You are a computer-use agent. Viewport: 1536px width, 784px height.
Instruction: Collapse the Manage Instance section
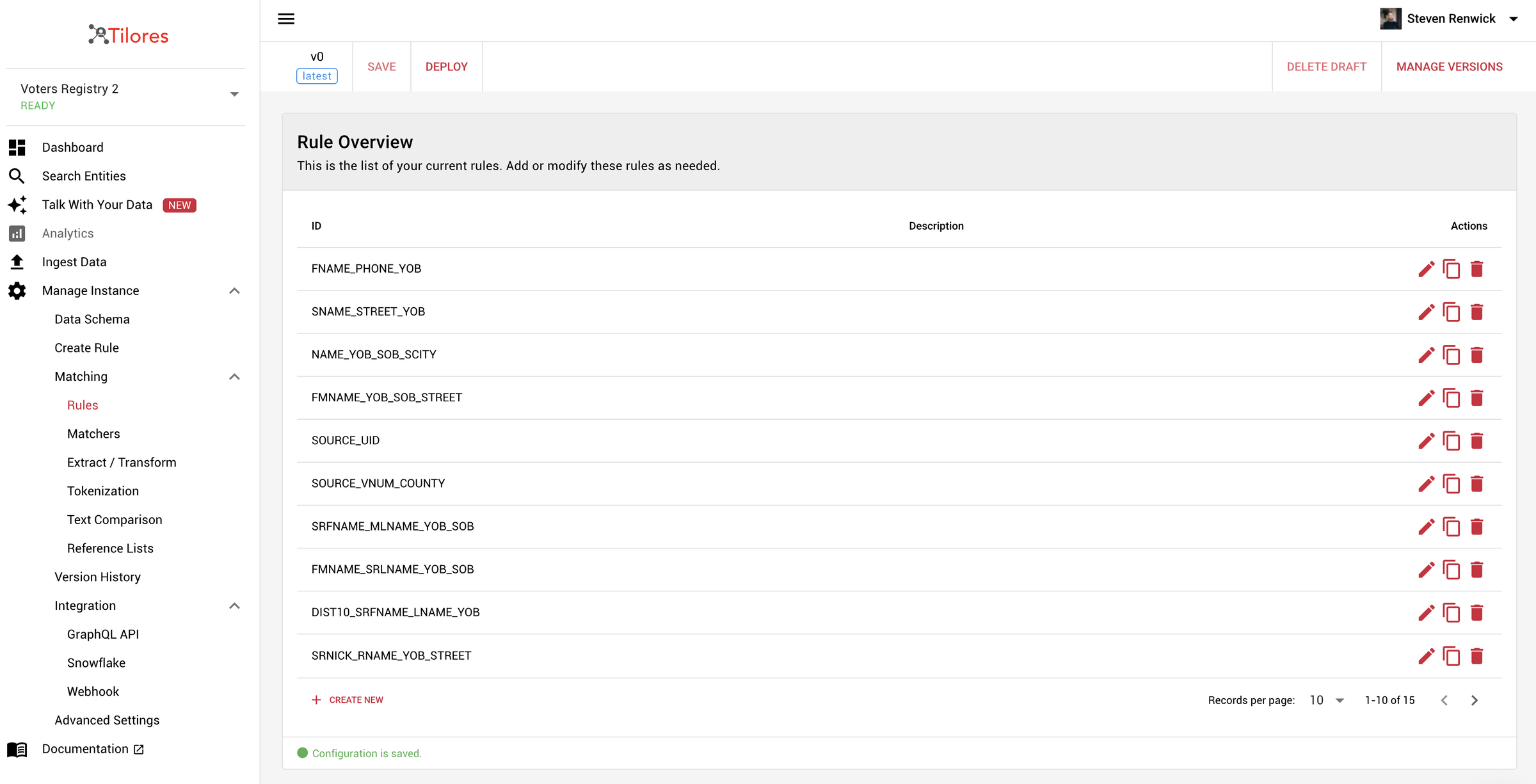pyautogui.click(x=234, y=291)
